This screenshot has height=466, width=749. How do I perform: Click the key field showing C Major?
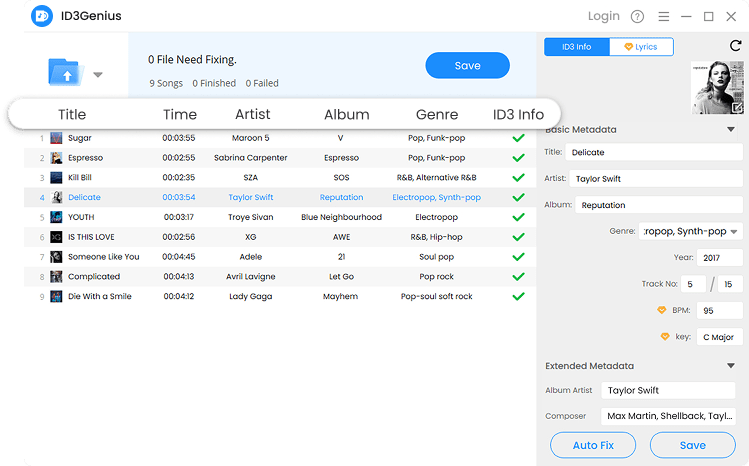tap(720, 337)
